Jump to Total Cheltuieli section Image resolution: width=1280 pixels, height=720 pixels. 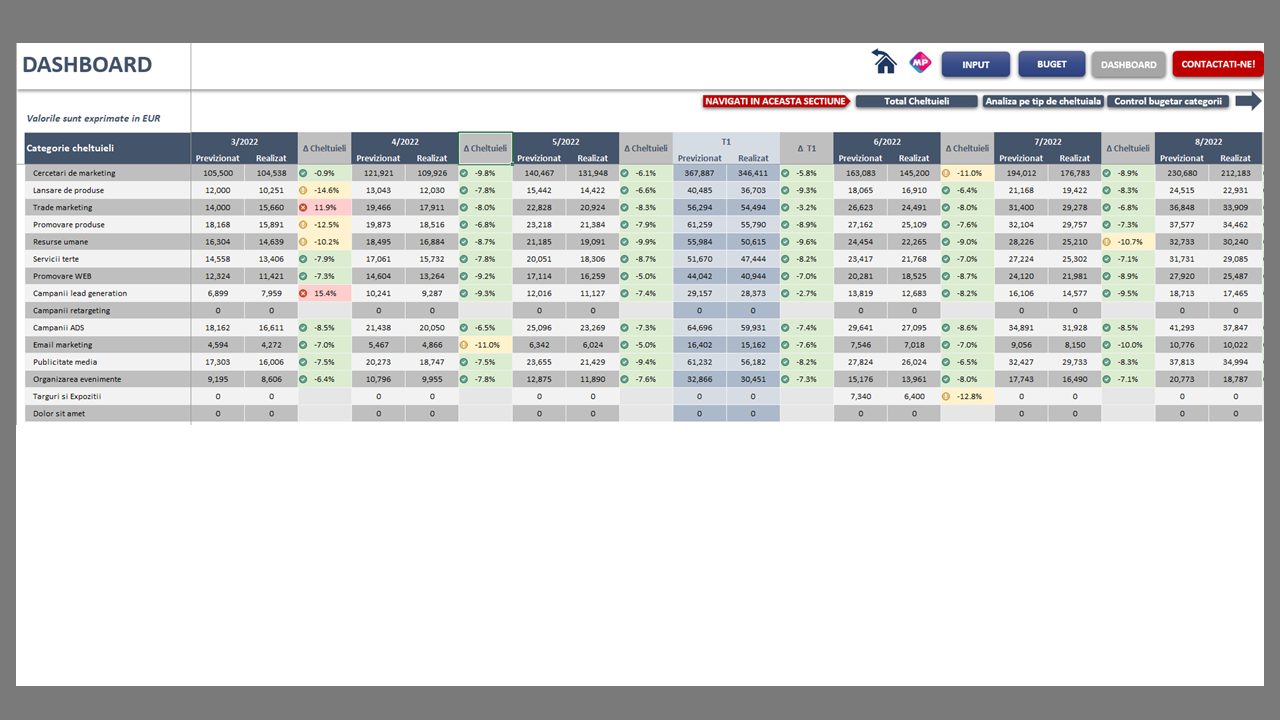(x=916, y=101)
